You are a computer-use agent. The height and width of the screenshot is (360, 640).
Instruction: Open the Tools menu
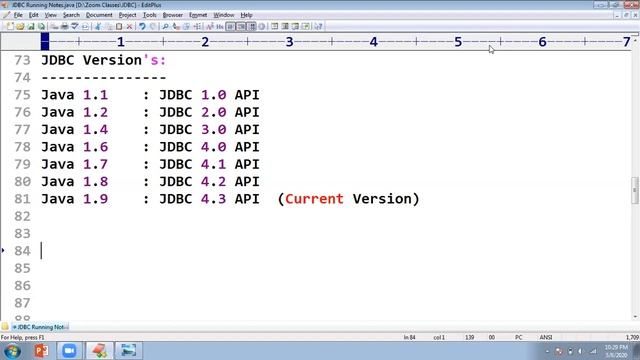click(x=149, y=15)
